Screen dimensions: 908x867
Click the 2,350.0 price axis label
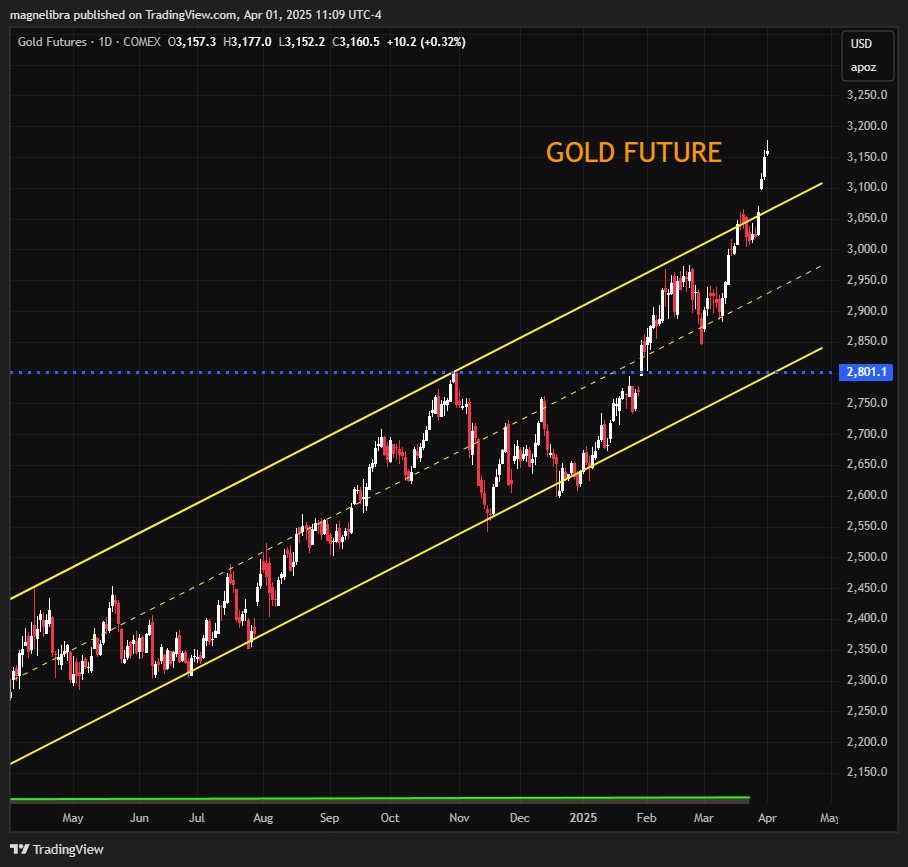867,649
